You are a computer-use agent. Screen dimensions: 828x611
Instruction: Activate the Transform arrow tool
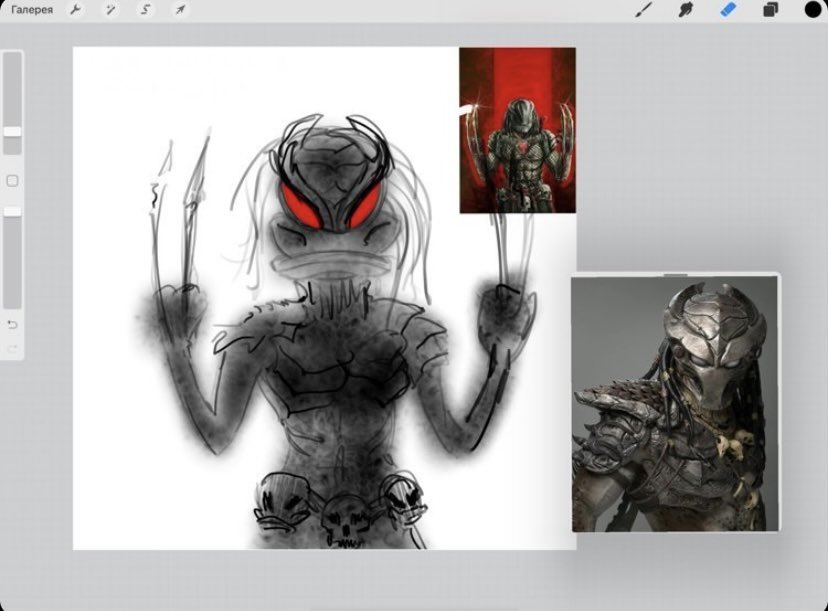(180, 10)
